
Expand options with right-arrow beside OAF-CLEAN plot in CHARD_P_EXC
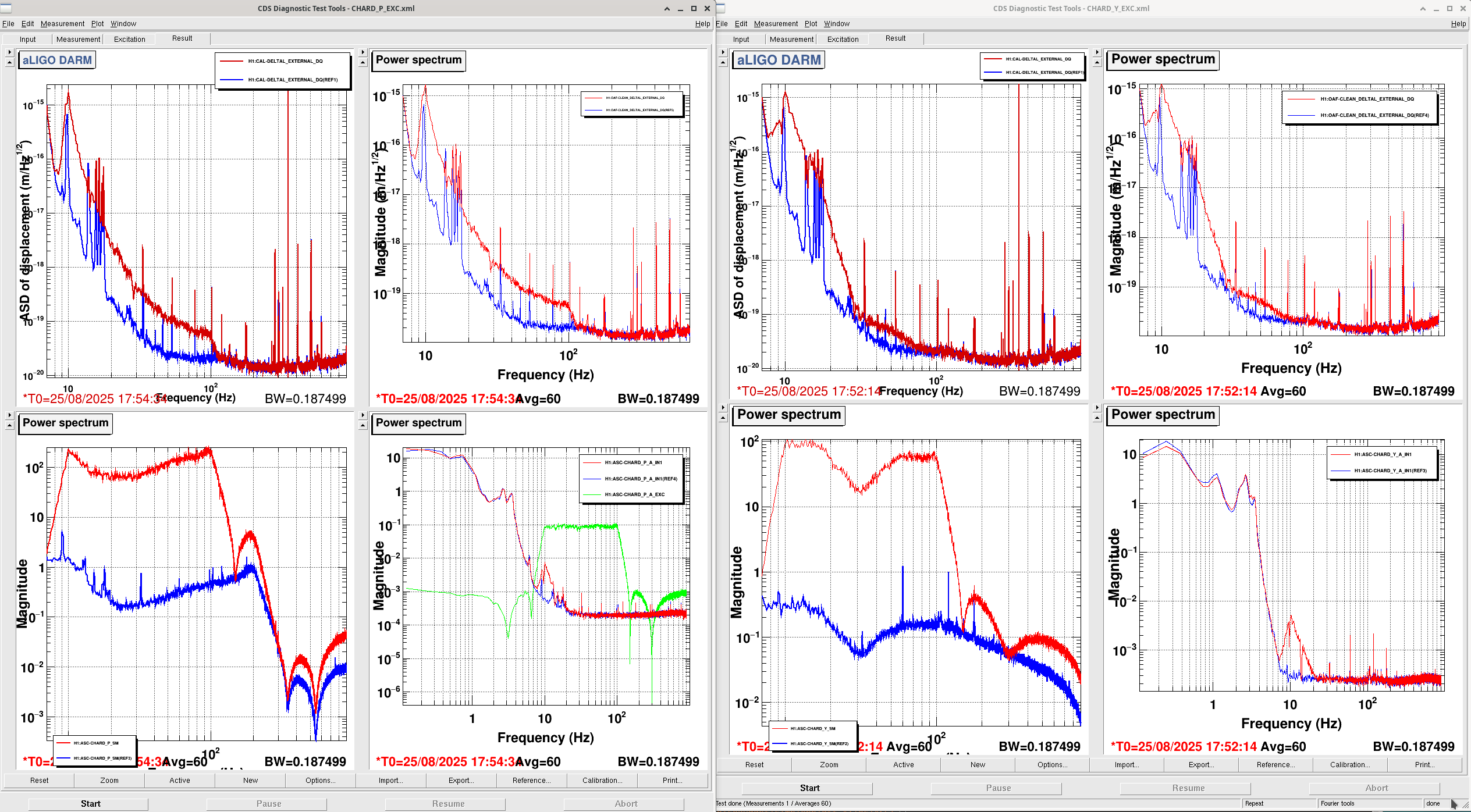pos(363,52)
